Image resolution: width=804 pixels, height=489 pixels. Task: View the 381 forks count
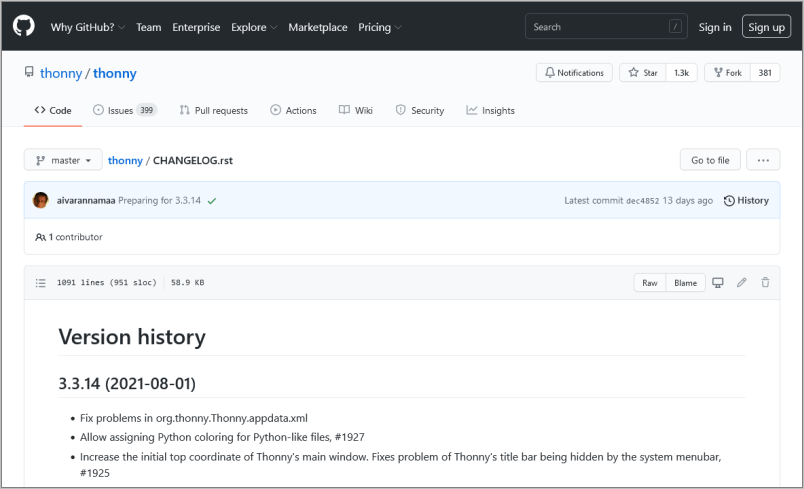765,73
